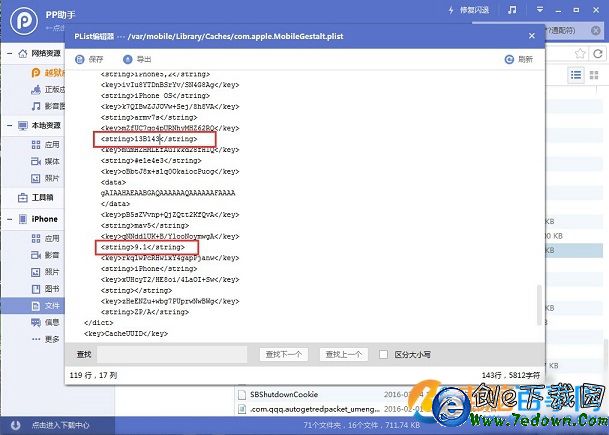Viewport: 609px width, 435px height.
Task: Click the <string>9.1</string> line
Action: click(143, 247)
